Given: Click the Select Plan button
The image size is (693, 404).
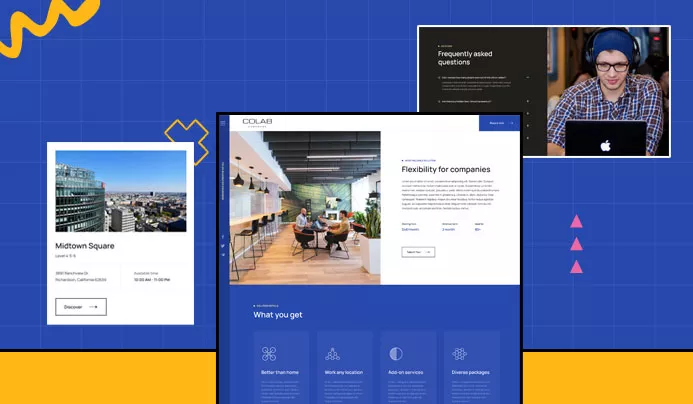Looking at the screenshot, I should pos(418,252).
